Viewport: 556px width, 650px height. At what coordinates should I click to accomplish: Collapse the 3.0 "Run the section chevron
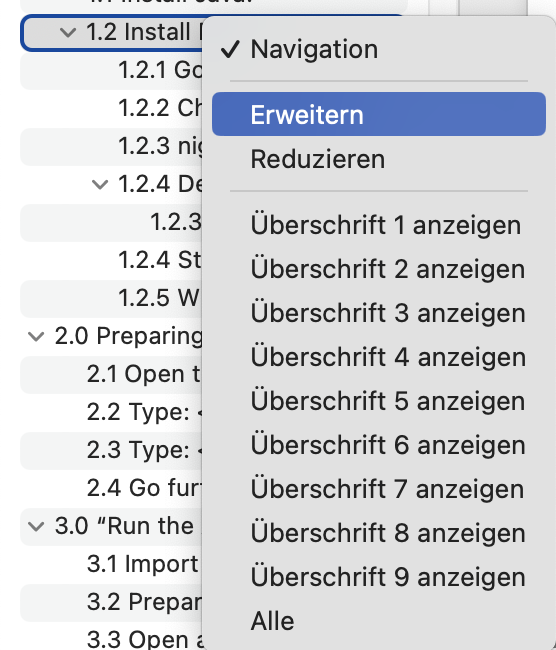[36, 526]
